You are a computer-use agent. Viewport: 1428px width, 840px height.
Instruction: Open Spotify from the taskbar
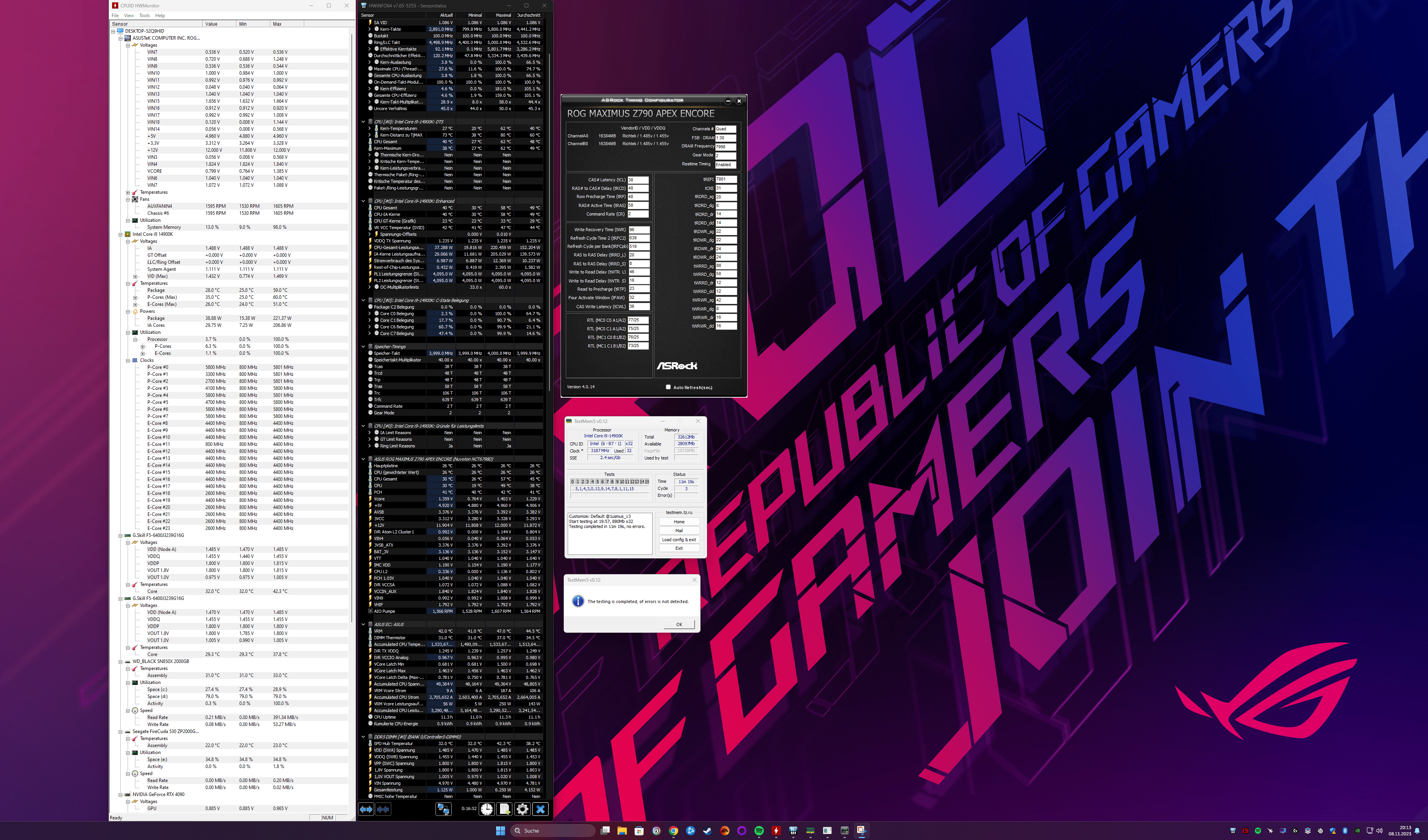759,830
